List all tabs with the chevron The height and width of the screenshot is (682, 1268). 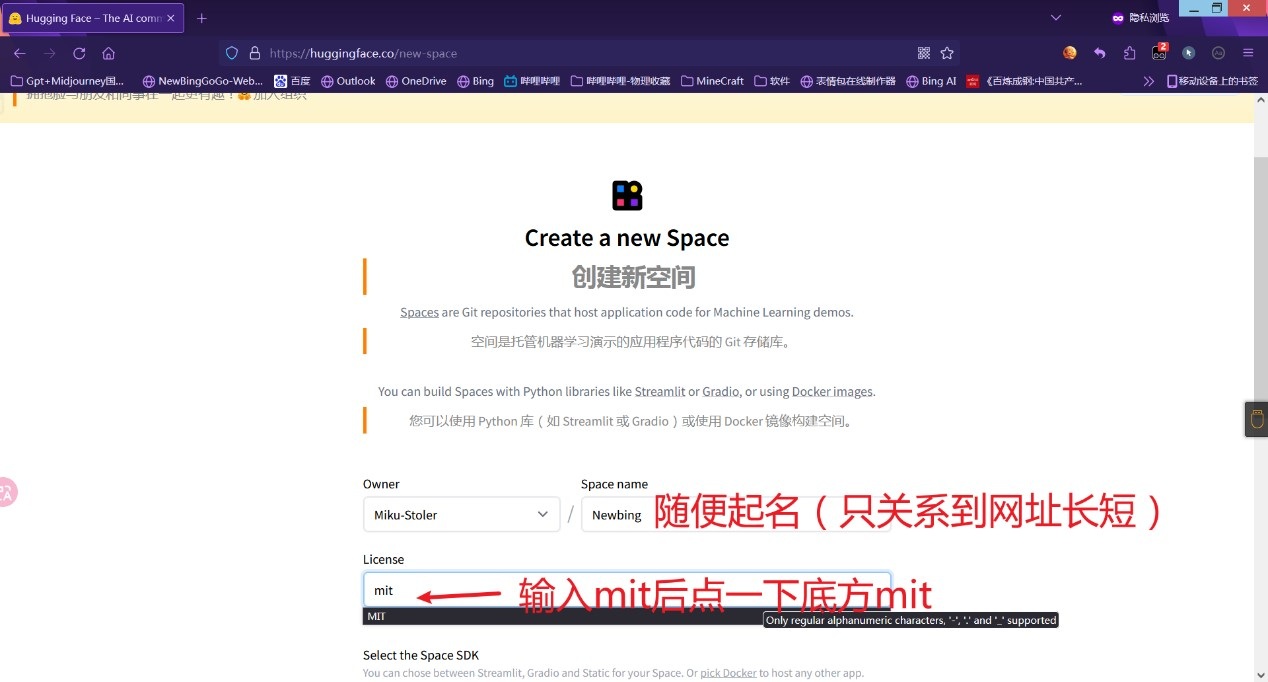1056,18
